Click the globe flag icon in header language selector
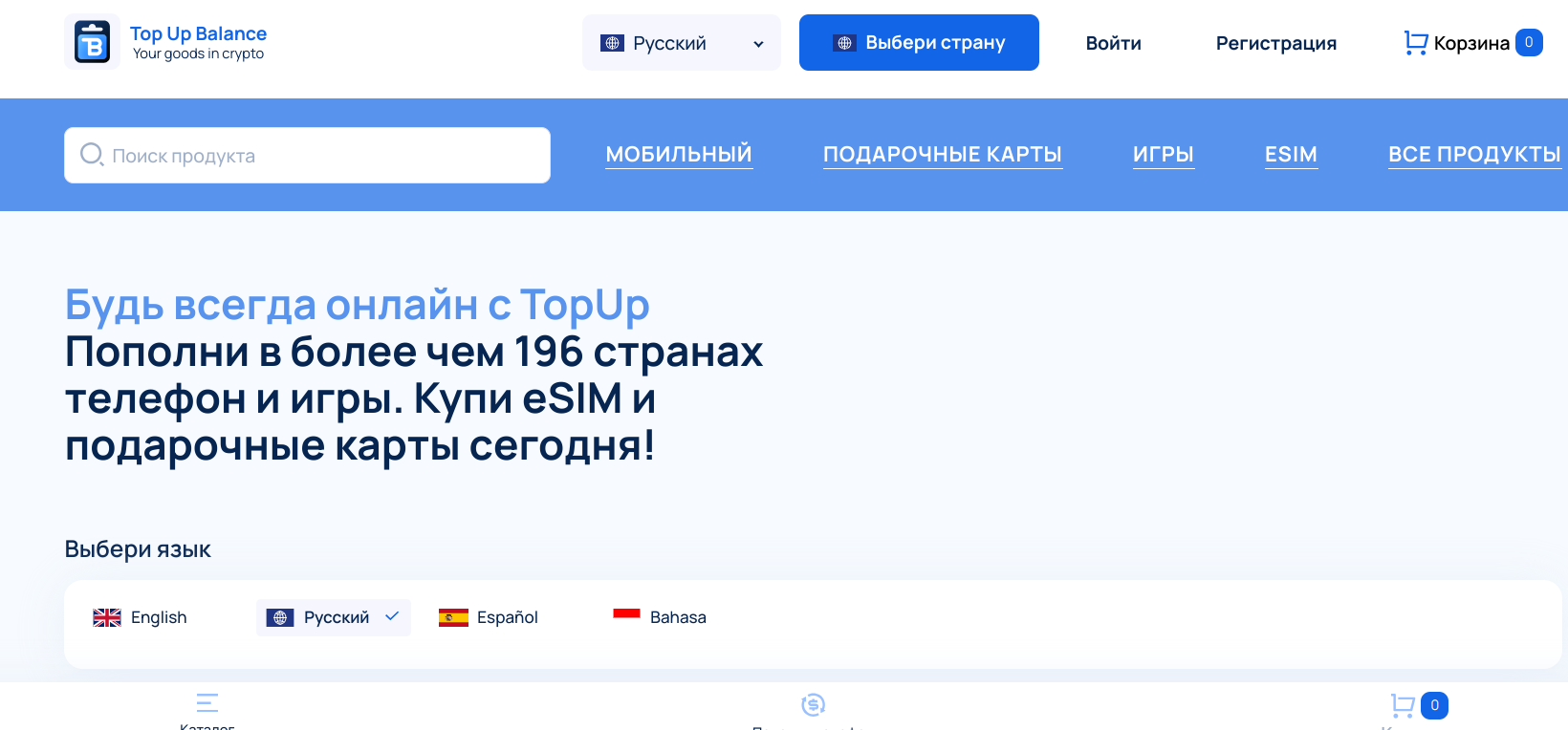The image size is (1568, 730). [x=612, y=43]
